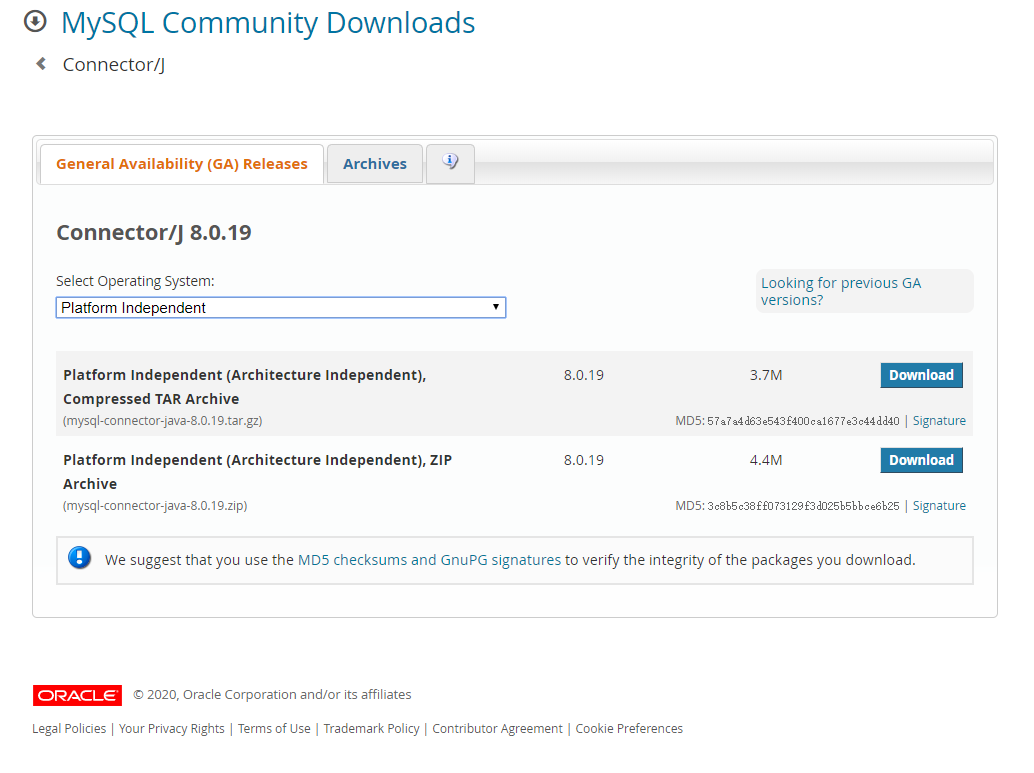This screenshot has height=773, width=1034.
Task: Open Legal Policies footer link
Action: (x=69, y=728)
